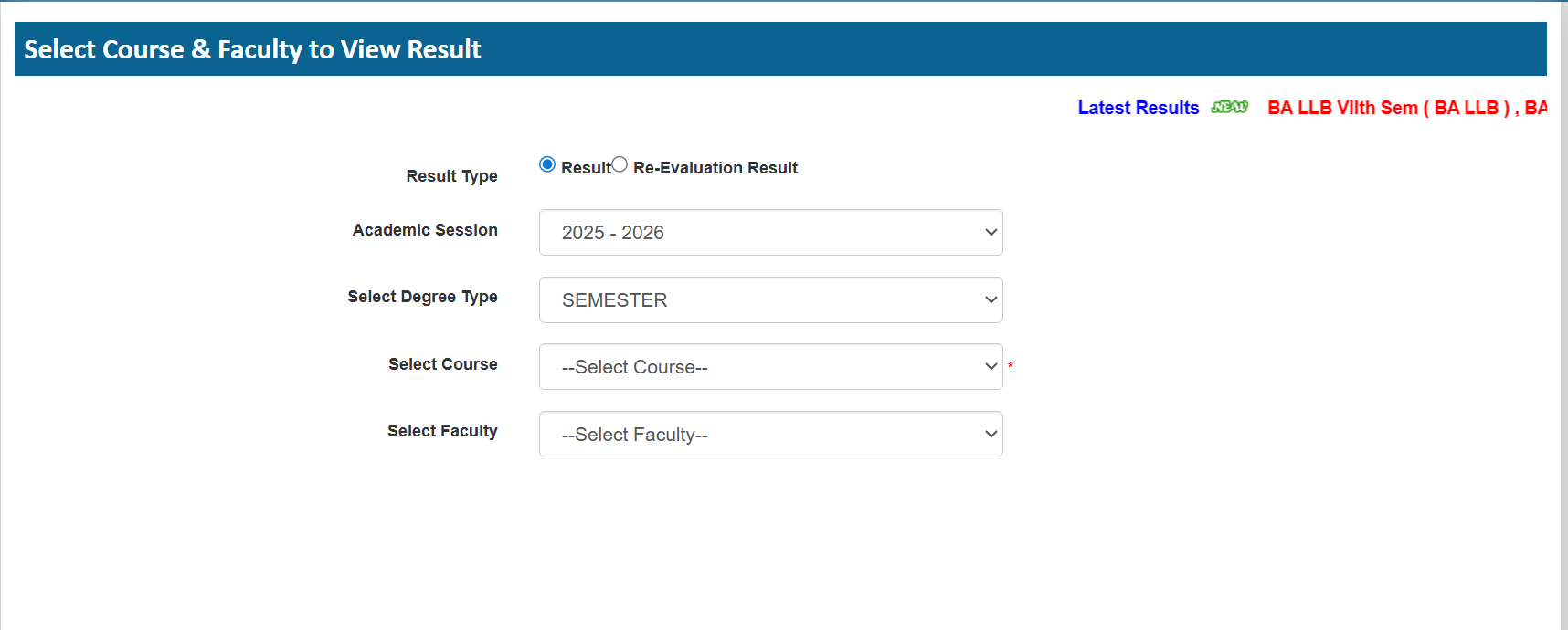Screen dimensions: 1568x630
Task: Click the Select Faculty label
Action: click(442, 430)
